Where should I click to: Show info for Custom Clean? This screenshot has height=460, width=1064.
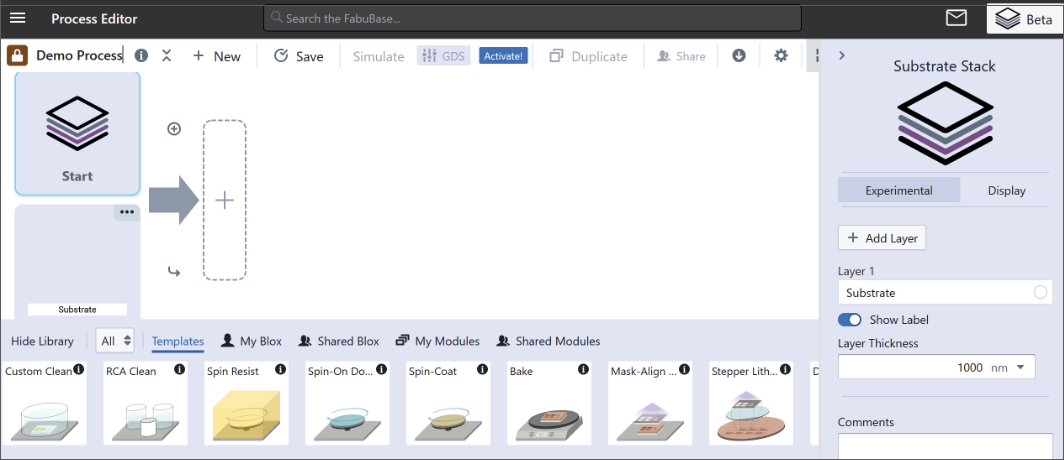(79, 370)
